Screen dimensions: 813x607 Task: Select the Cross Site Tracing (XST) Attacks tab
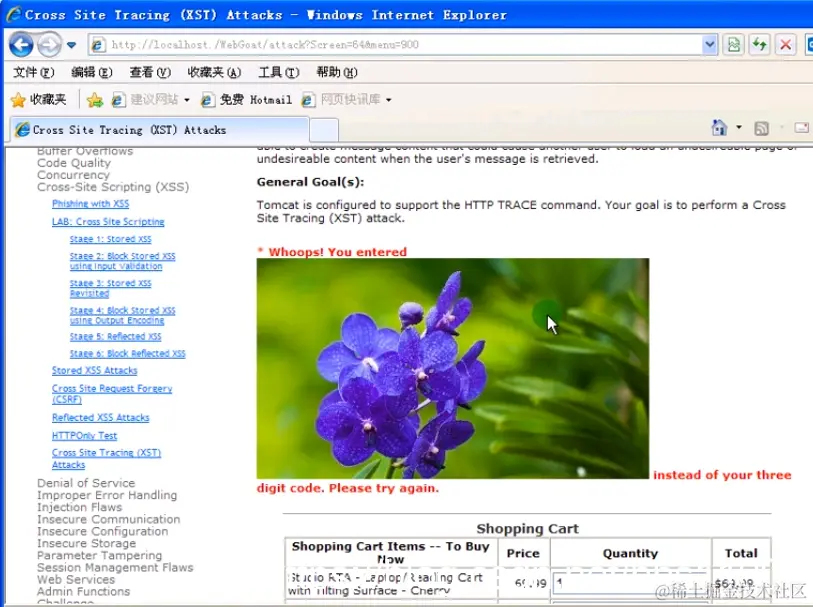[160, 130]
